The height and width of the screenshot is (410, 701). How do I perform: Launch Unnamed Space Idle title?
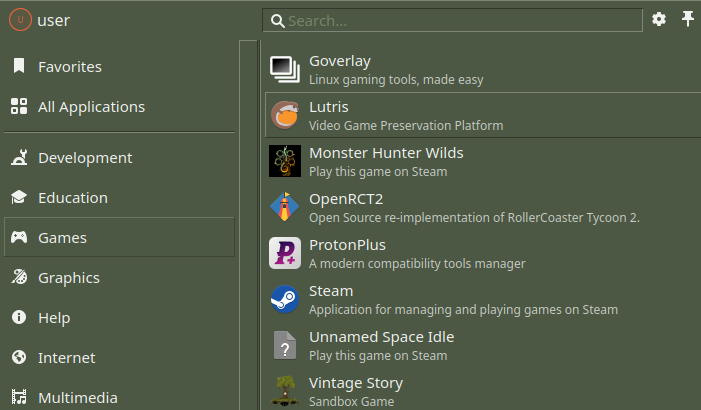tap(381, 337)
